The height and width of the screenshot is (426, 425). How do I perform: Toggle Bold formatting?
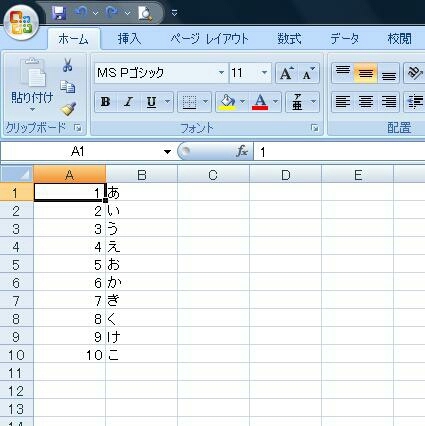tap(105, 102)
